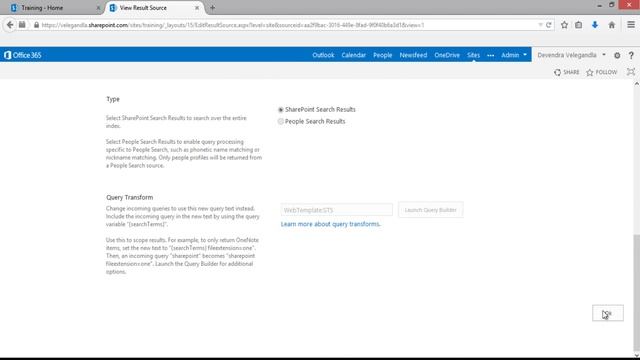Open help question mark icon
The height and width of the screenshot is (360, 640).
click(x=631, y=55)
